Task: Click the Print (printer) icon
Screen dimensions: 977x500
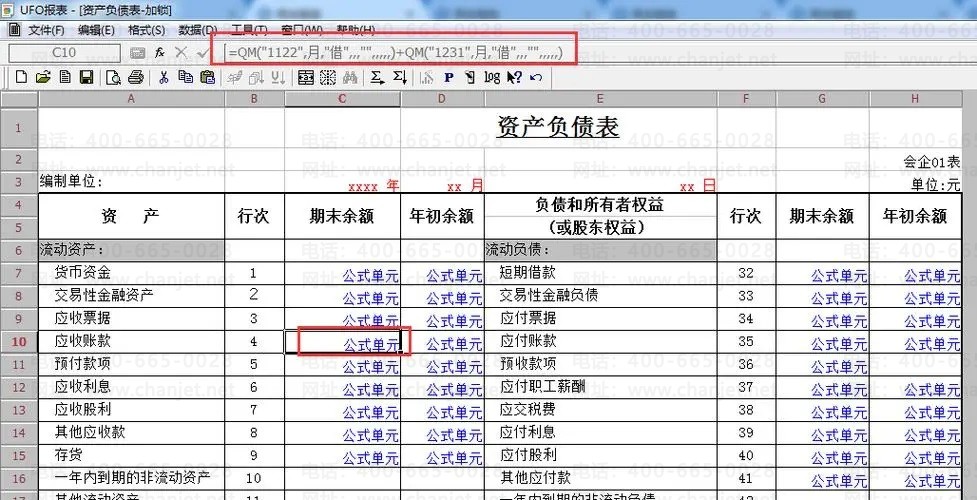Action: 136,77
